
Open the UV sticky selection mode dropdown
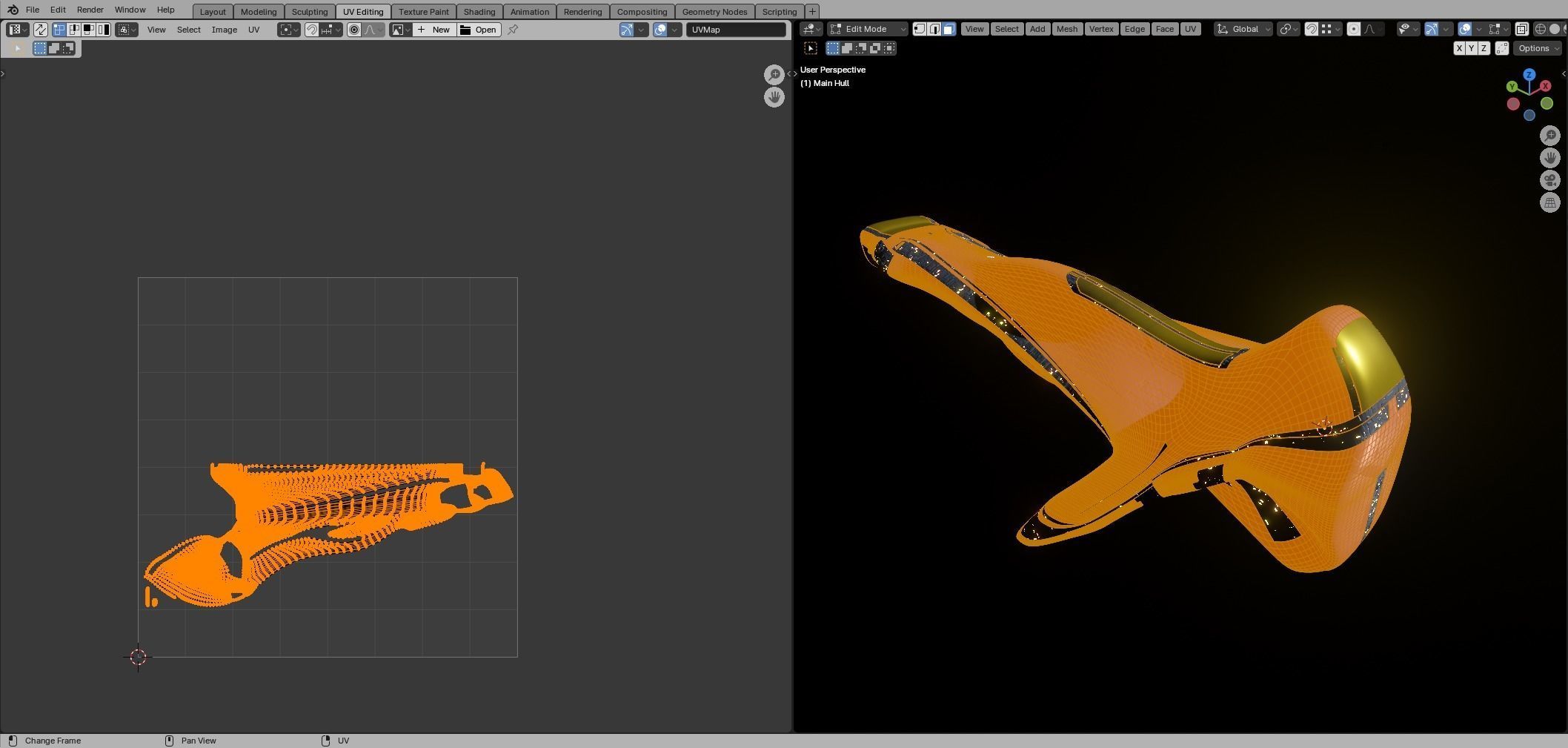(127, 30)
